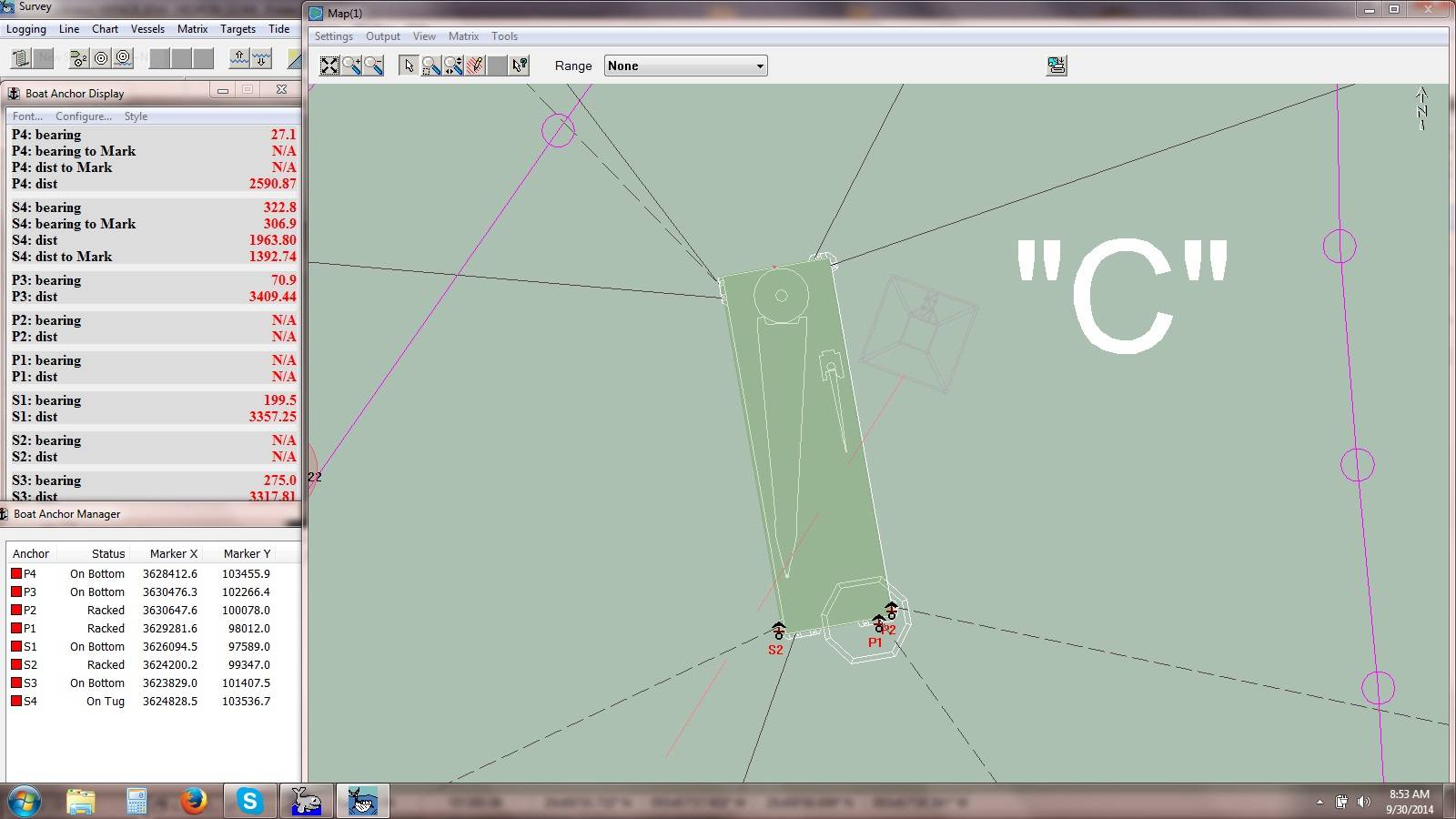Viewport: 1456px width, 819px height.
Task: Click the bullseye target with water icon
Action: (x=123, y=58)
